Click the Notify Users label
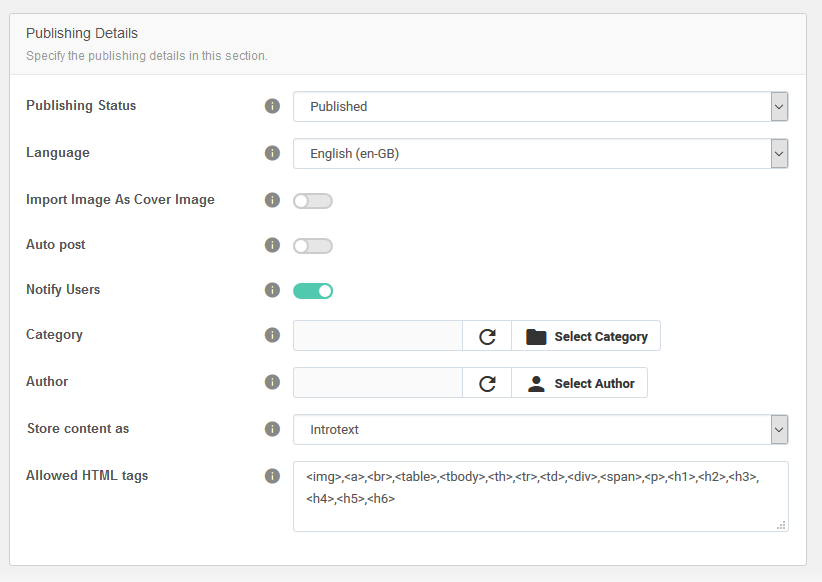This screenshot has height=582, width=822. click(x=63, y=289)
